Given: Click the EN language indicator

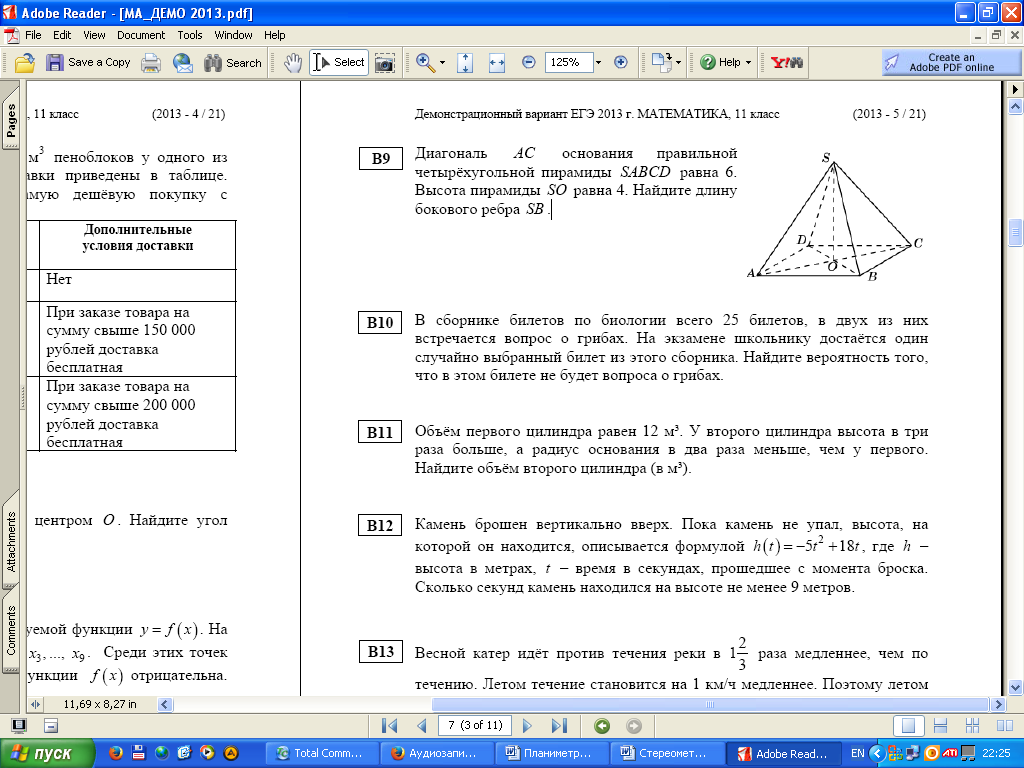Looking at the screenshot, I should 857,754.
